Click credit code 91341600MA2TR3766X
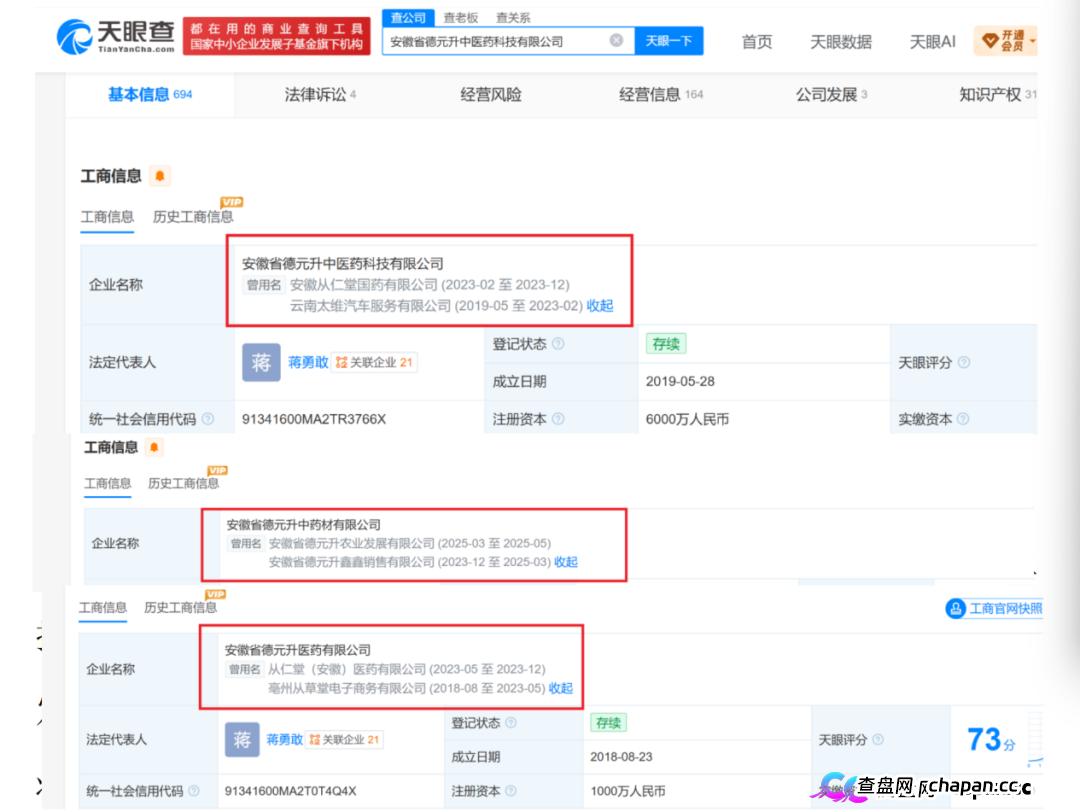The width and height of the screenshot is (1080, 812). tap(314, 419)
